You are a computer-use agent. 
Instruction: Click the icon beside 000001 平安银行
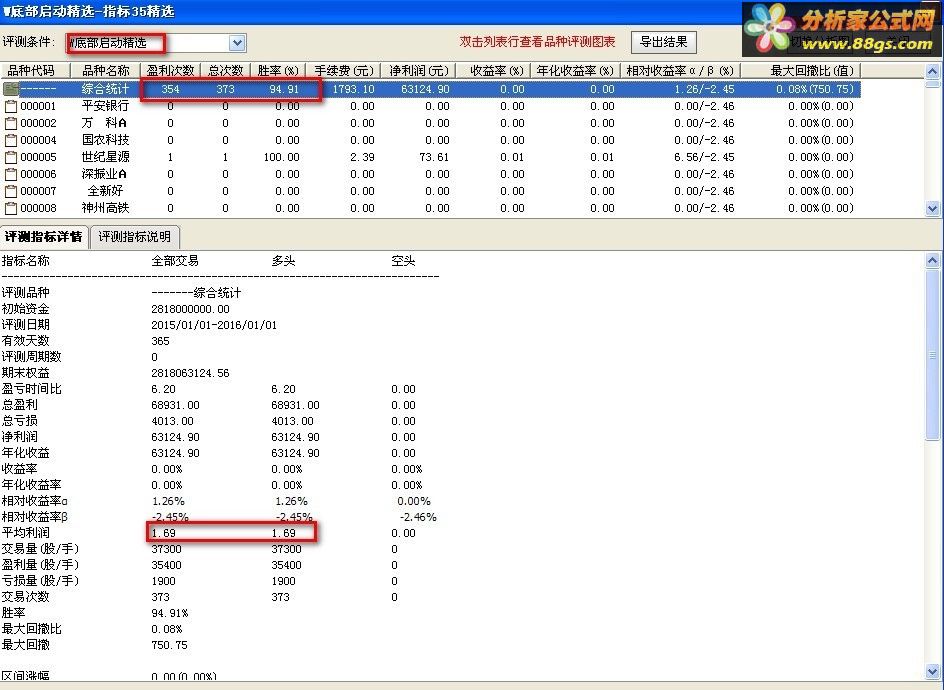point(11,107)
